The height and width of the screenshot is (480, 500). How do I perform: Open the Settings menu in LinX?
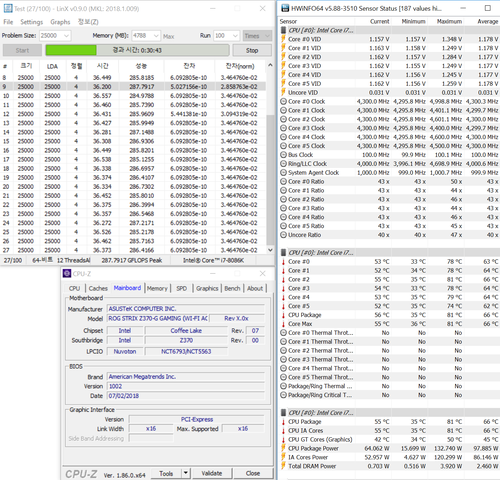point(32,22)
